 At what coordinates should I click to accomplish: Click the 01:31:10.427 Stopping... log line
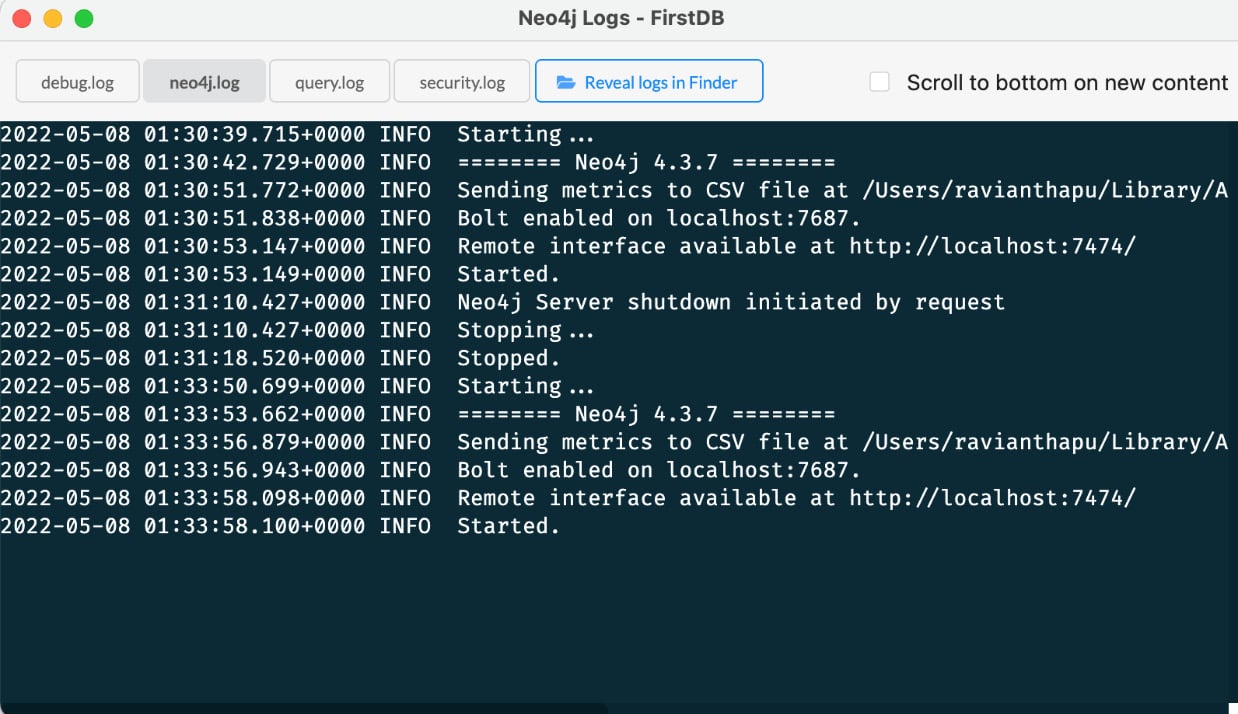click(x=297, y=330)
